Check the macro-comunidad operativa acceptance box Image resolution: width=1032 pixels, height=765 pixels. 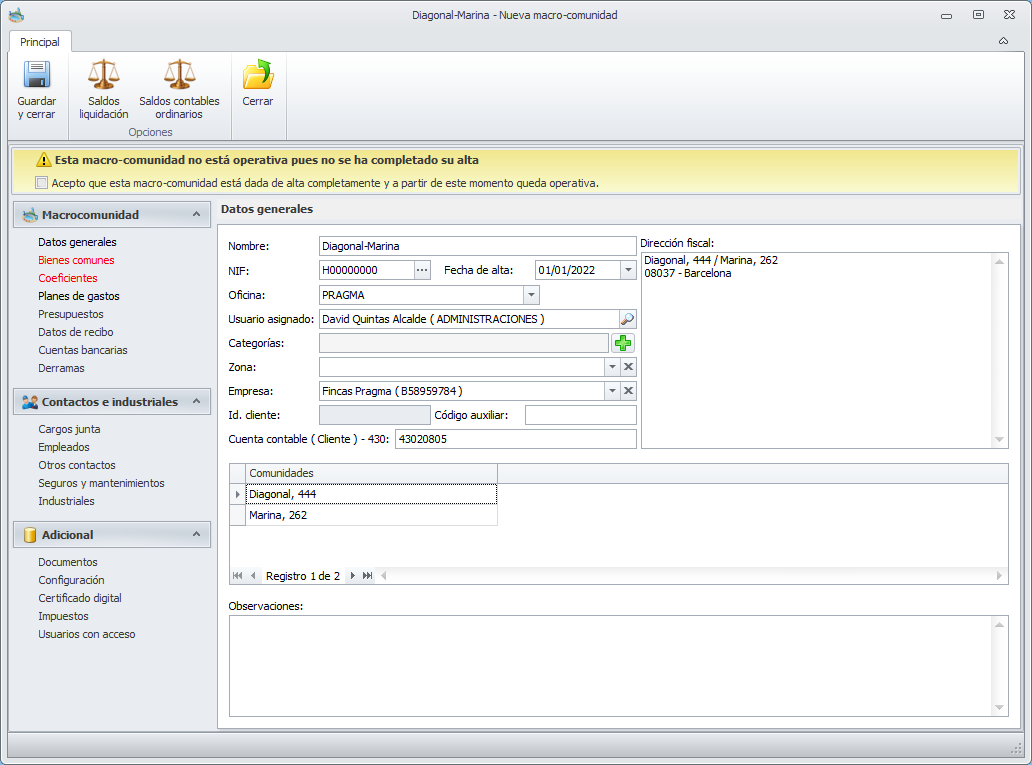pyautogui.click(x=41, y=183)
